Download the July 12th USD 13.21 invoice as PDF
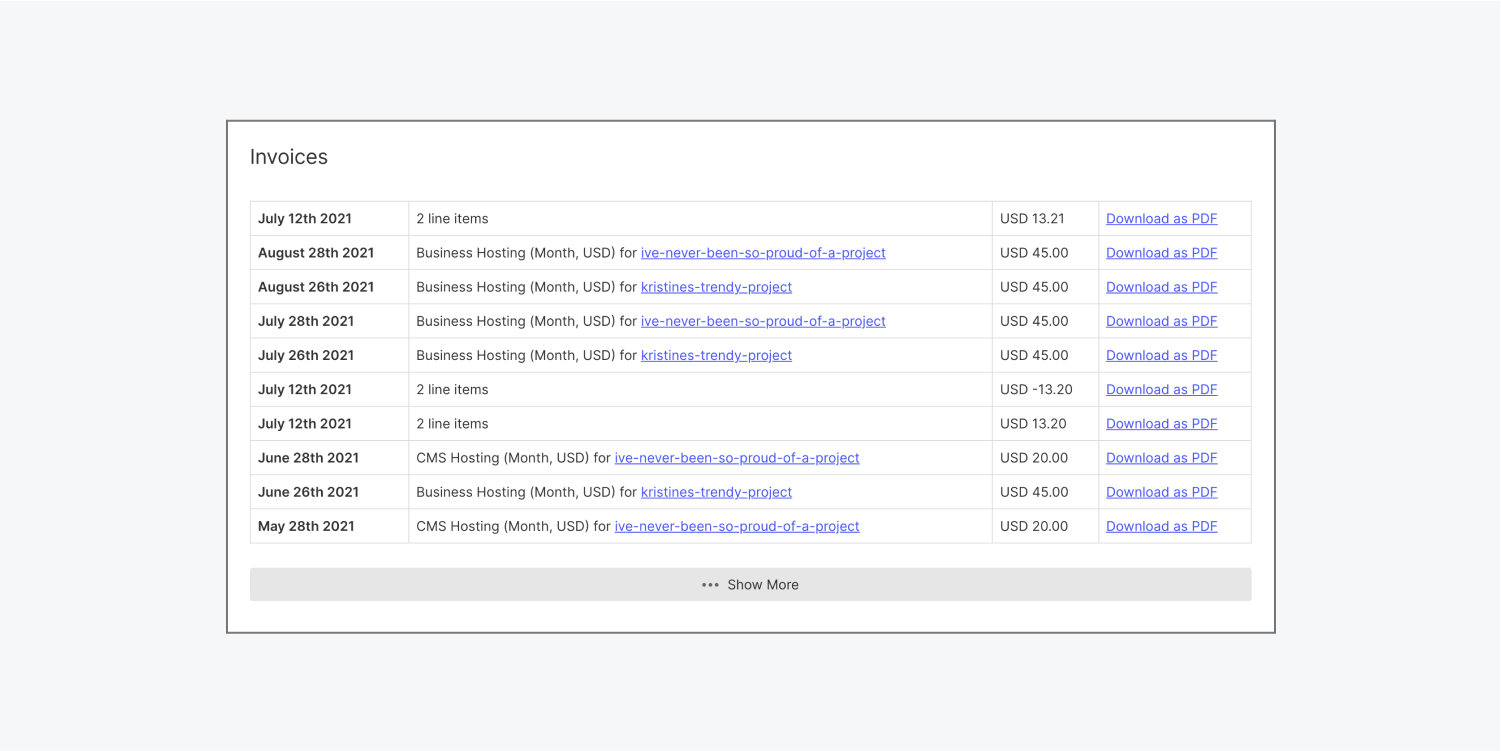Viewport: 1501px width, 751px height. (x=1161, y=218)
